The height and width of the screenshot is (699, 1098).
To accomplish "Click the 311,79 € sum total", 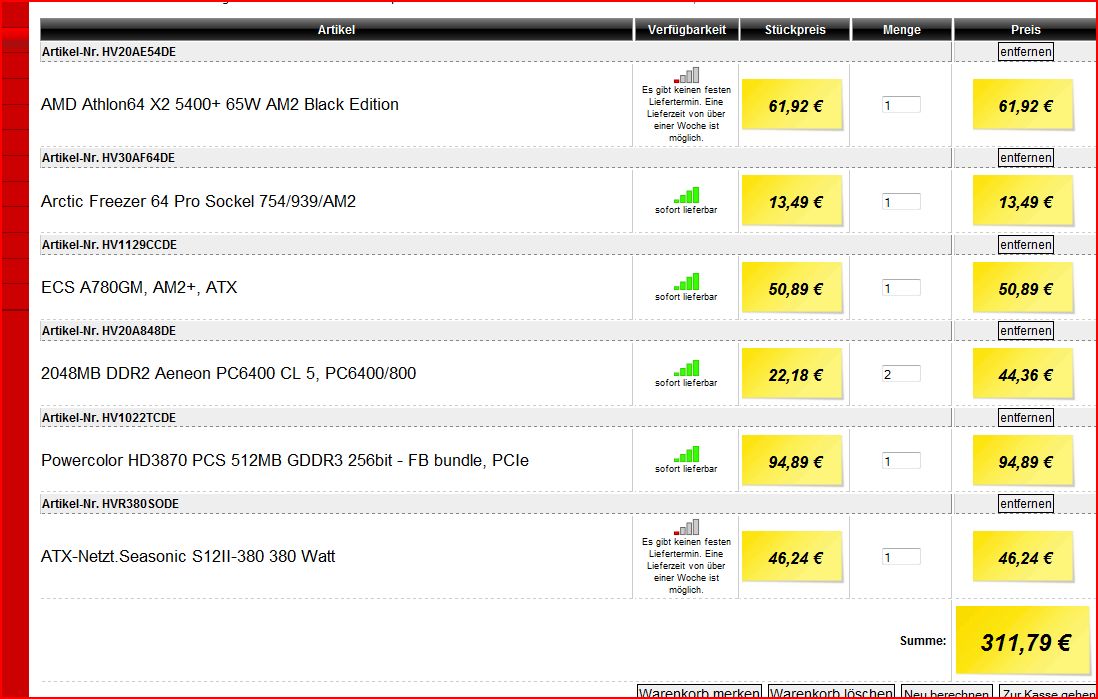I will [x=1025, y=642].
